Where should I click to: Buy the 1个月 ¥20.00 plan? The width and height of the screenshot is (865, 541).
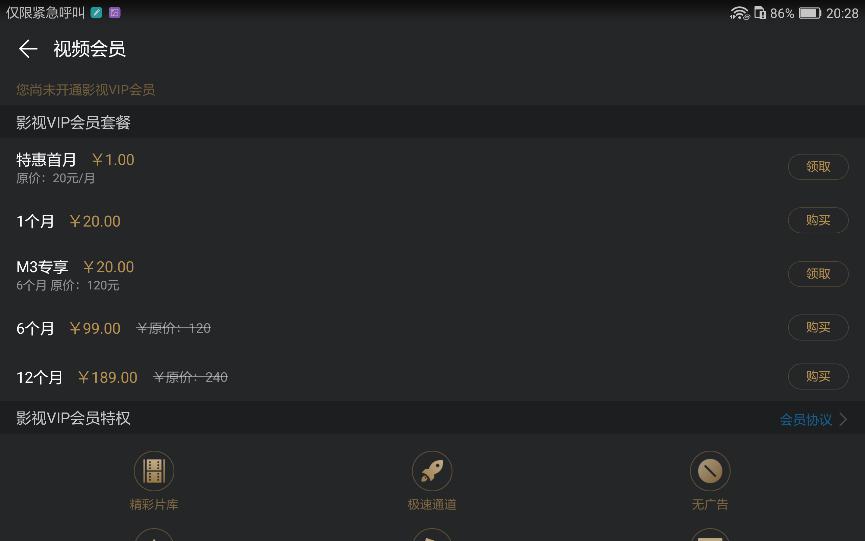pos(818,220)
